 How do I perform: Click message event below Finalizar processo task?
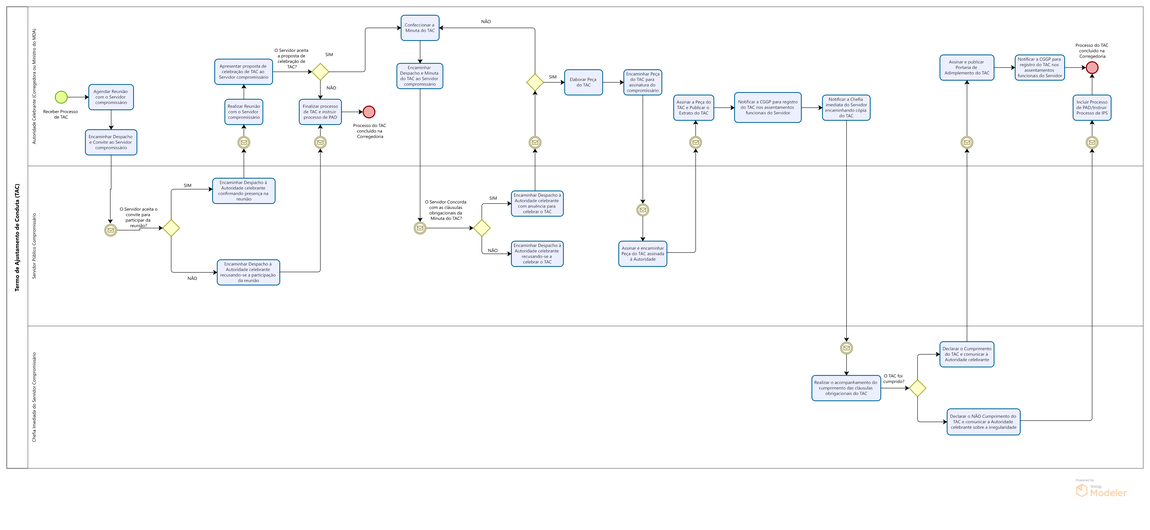[x=321, y=142]
